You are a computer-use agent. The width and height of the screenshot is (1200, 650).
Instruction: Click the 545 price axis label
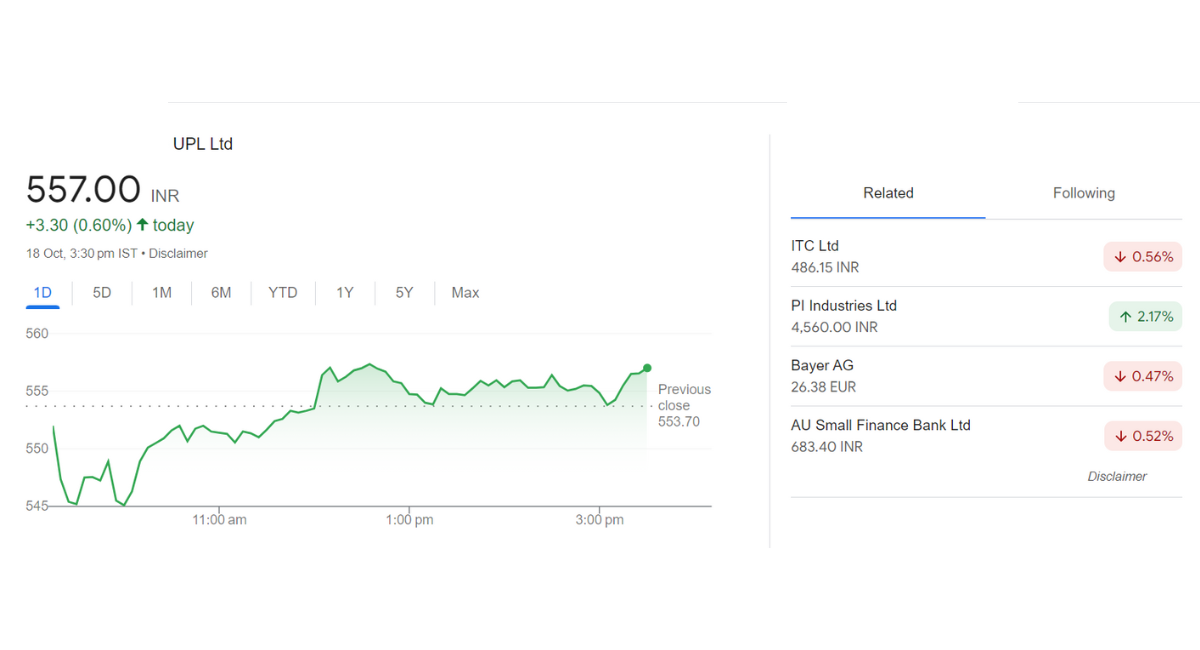click(37, 506)
